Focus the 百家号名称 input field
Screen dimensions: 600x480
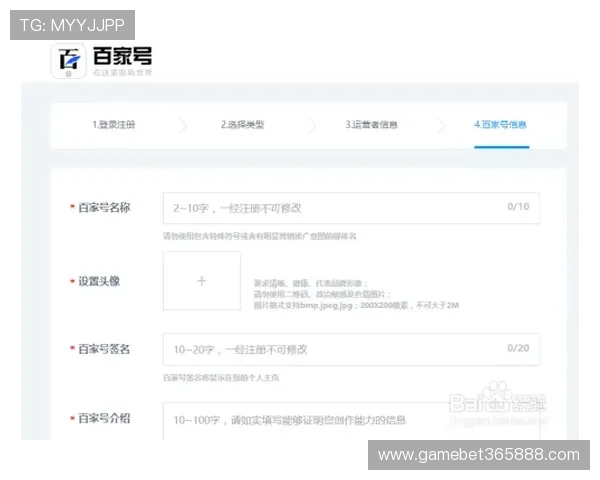click(x=351, y=208)
